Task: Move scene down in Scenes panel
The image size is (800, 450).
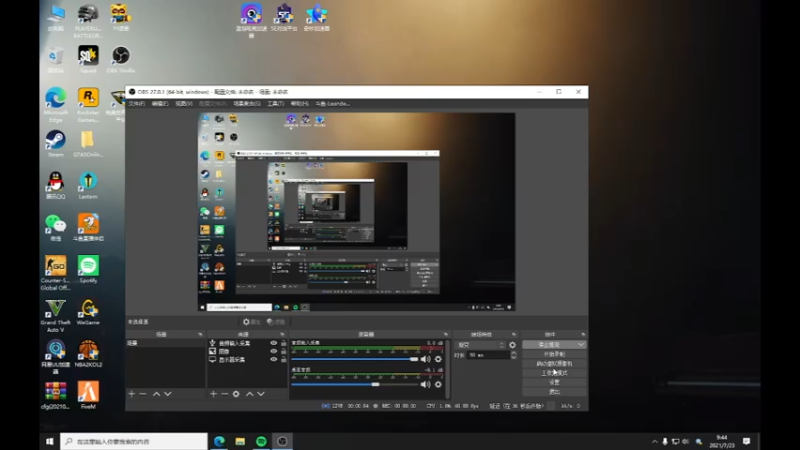Action: [x=168, y=394]
